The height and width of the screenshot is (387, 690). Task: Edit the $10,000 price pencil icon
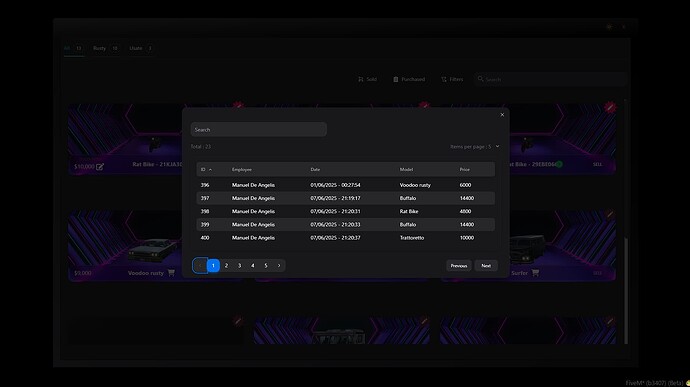pos(100,166)
